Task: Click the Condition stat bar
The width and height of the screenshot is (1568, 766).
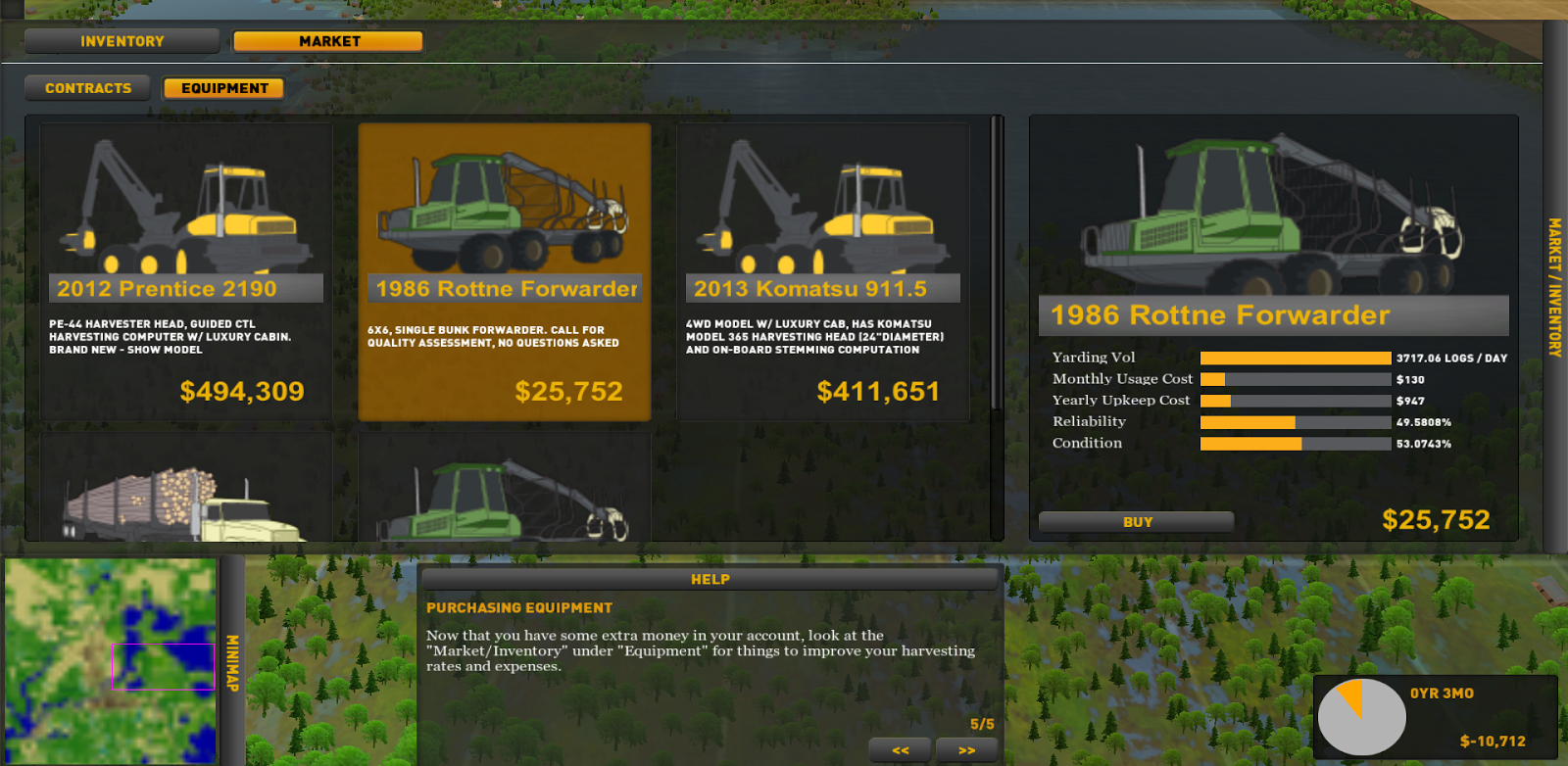Action: [x=1296, y=445]
